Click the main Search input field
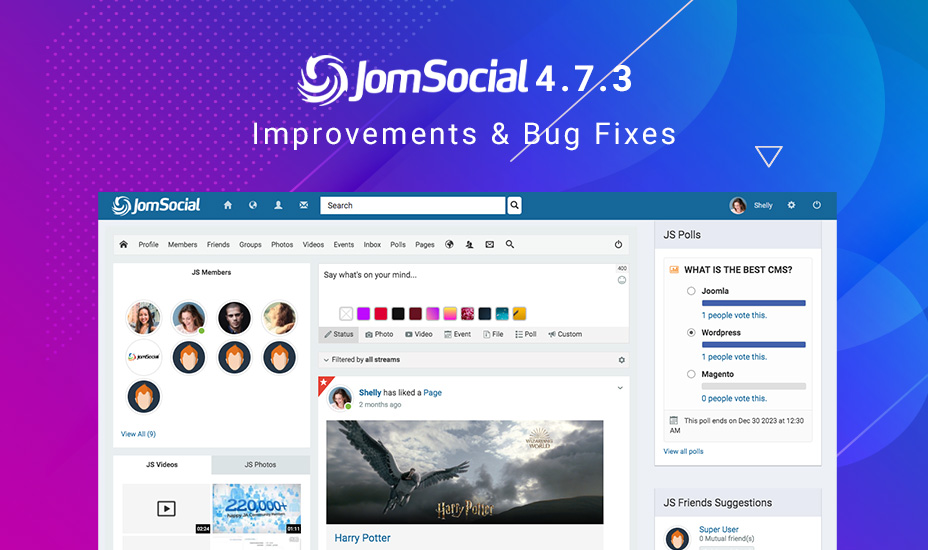 click(413, 205)
